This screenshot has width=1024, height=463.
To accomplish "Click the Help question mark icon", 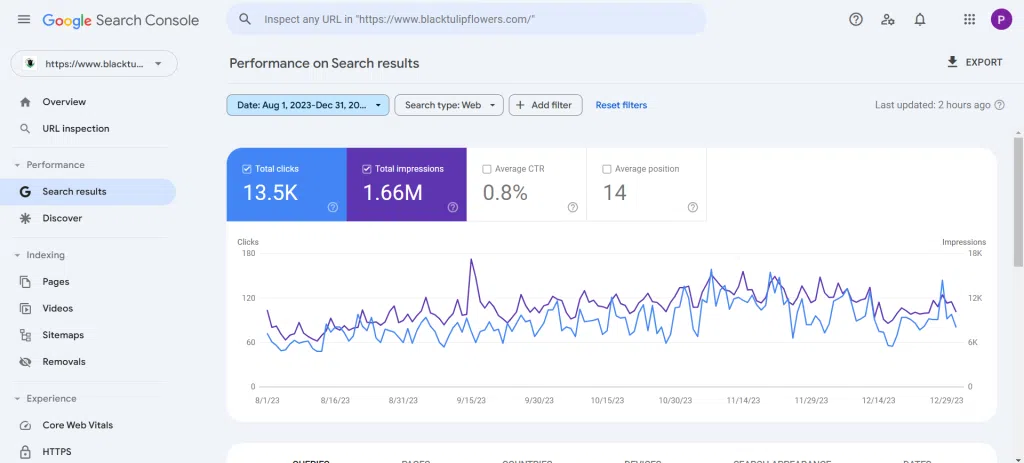I will (x=855, y=19).
